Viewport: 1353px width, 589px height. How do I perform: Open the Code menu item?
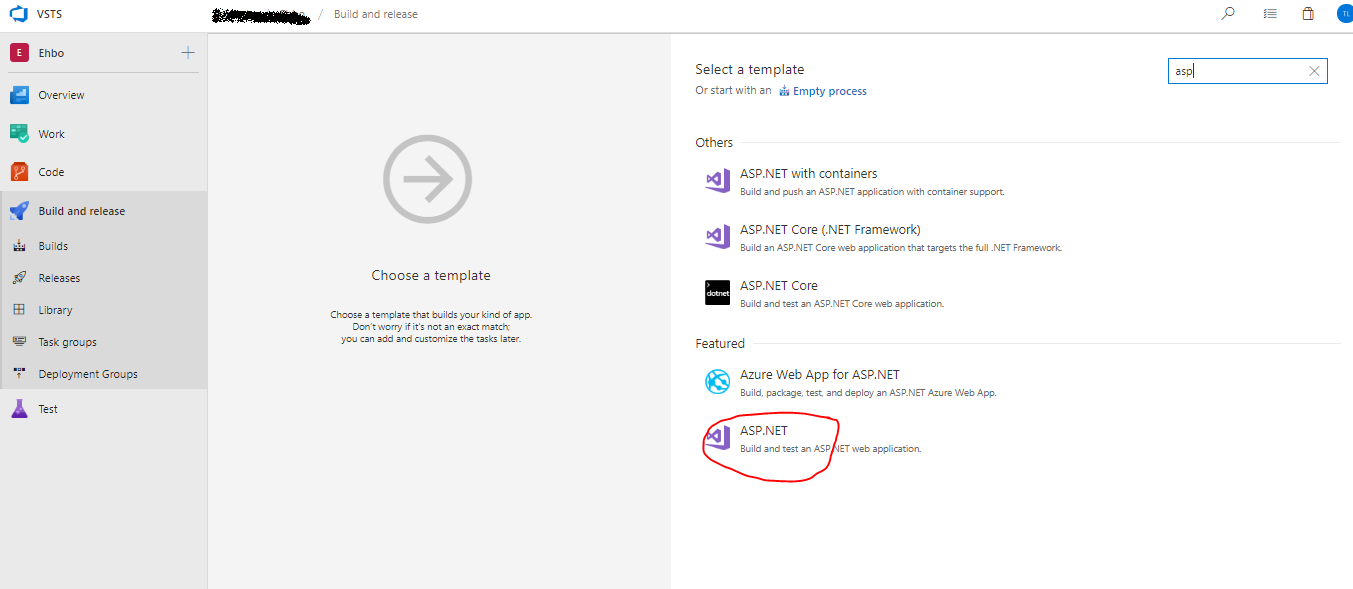pos(51,172)
